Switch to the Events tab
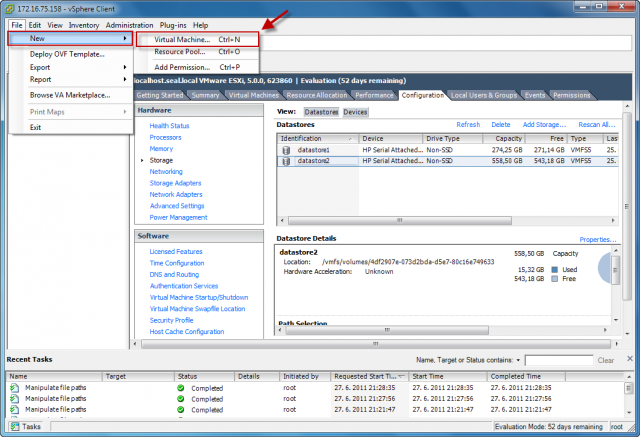The width and height of the screenshot is (640, 437). point(535,95)
